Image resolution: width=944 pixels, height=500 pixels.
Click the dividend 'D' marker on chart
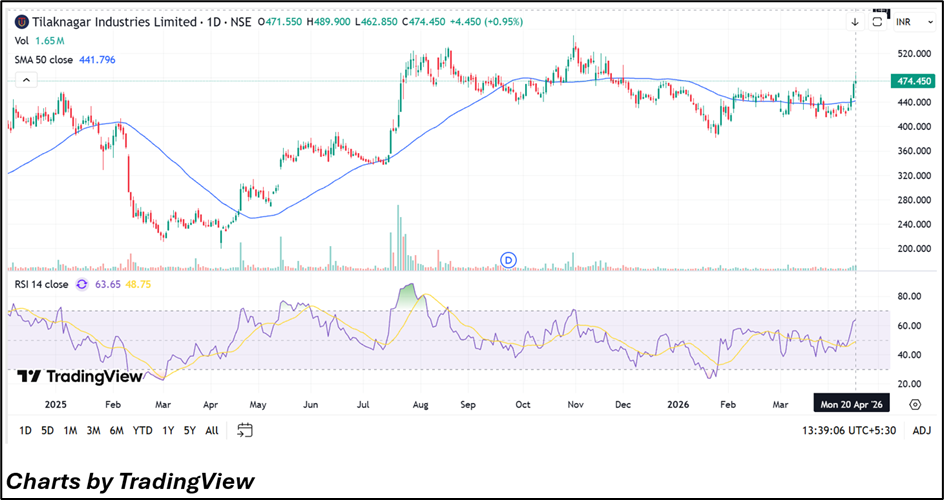[508, 260]
